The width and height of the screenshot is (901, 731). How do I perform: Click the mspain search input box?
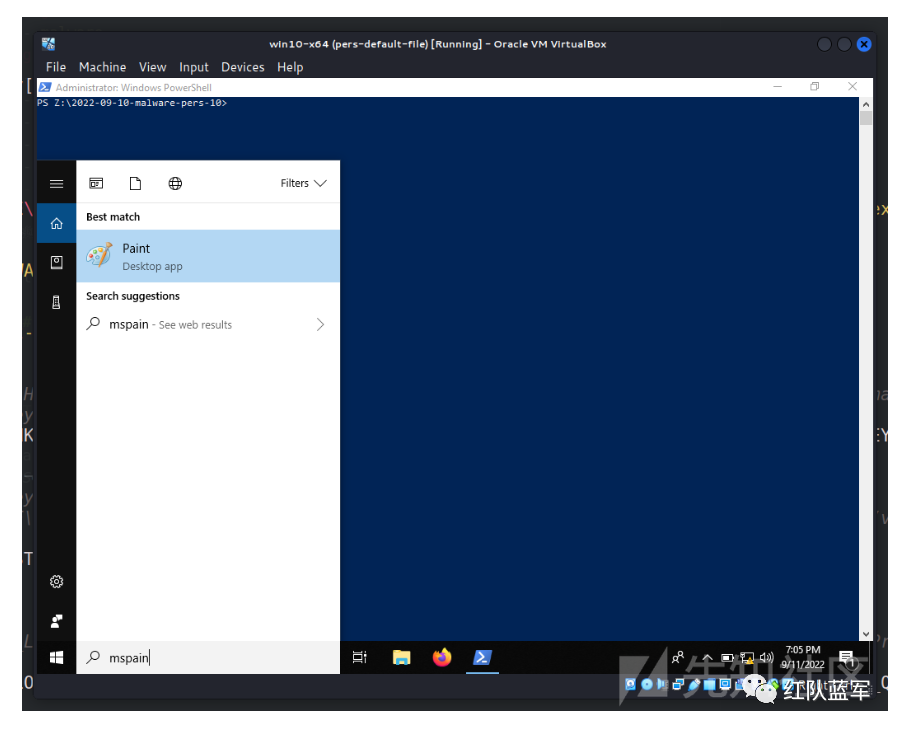point(208,657)
